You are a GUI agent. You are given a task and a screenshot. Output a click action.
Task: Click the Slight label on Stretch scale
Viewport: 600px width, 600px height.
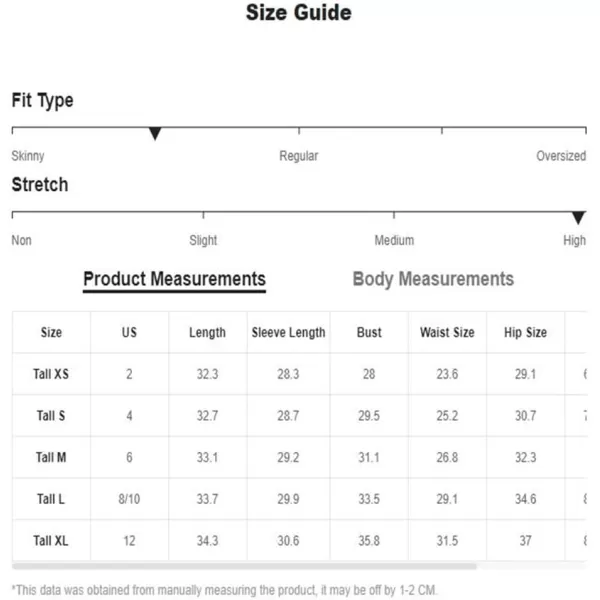click(x=203, y=240)
